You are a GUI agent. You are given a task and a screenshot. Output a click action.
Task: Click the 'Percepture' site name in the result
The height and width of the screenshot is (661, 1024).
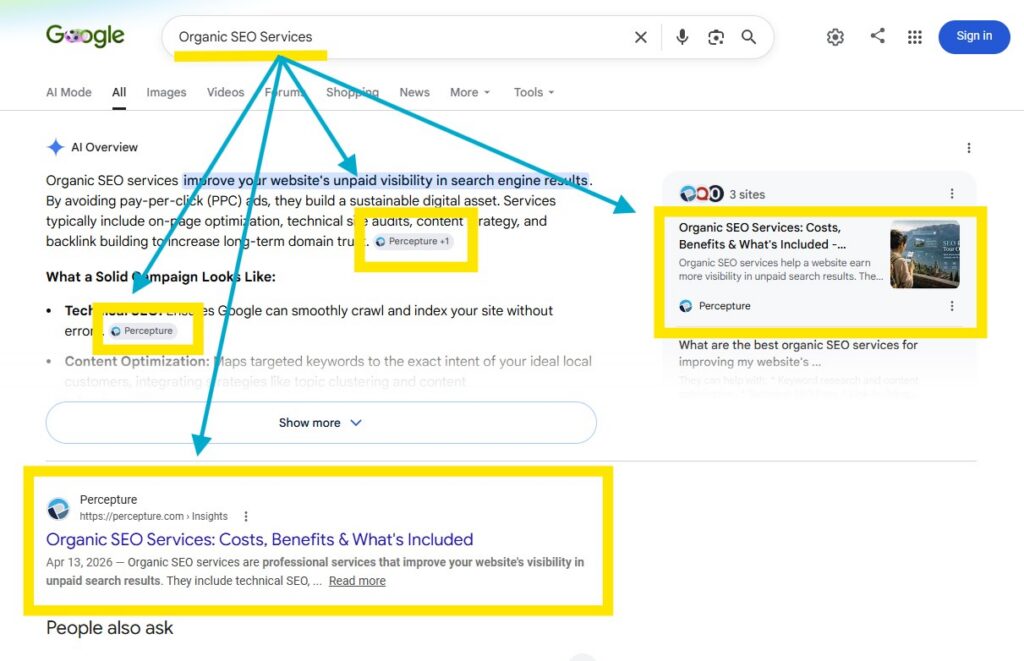coord(108,500)
